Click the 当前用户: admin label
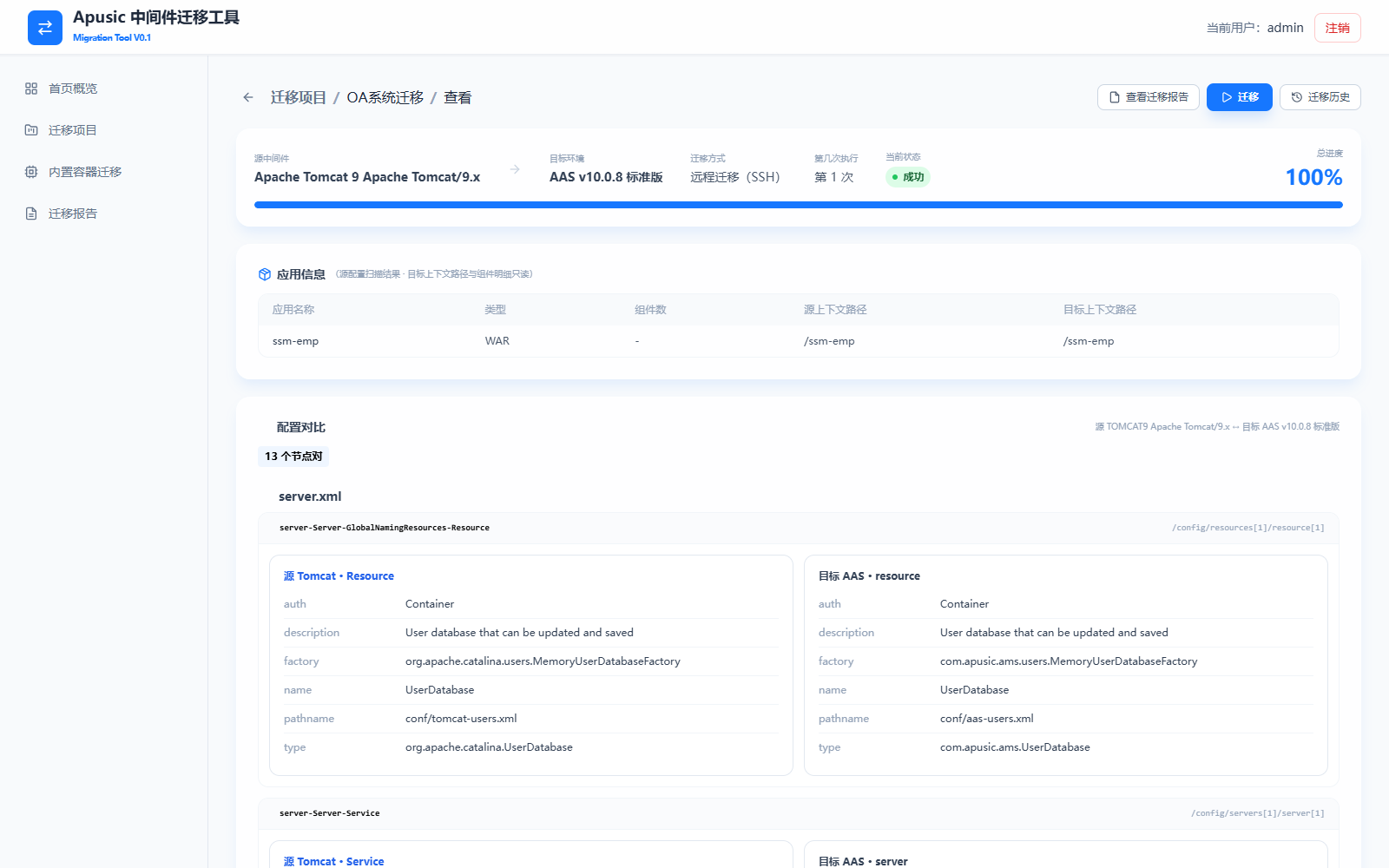This screenshot has width=1389, height=868. point(1254,28)
